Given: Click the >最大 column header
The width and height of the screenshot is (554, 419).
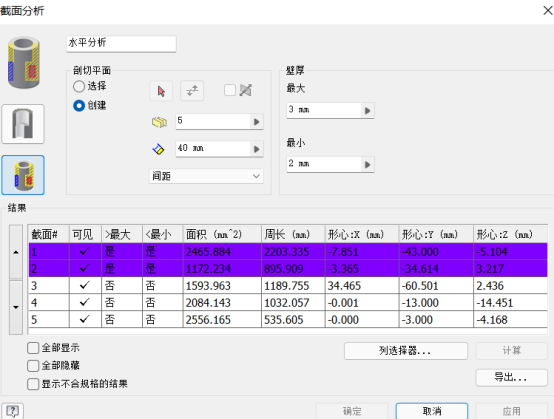Looking at the screenshot, I should 122,234.
